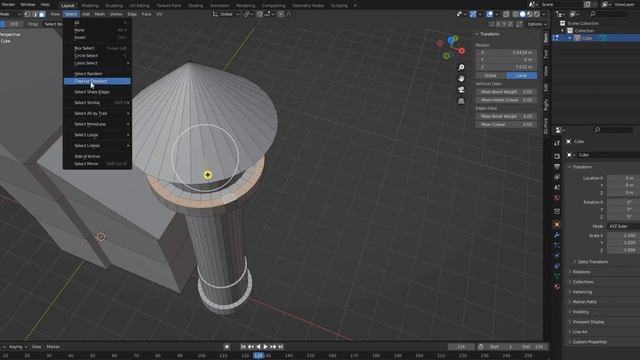Viewport: 640px width, 360px height.
Task: Choose Circle Select in the Select menu
Action: [x=97, y=56]
